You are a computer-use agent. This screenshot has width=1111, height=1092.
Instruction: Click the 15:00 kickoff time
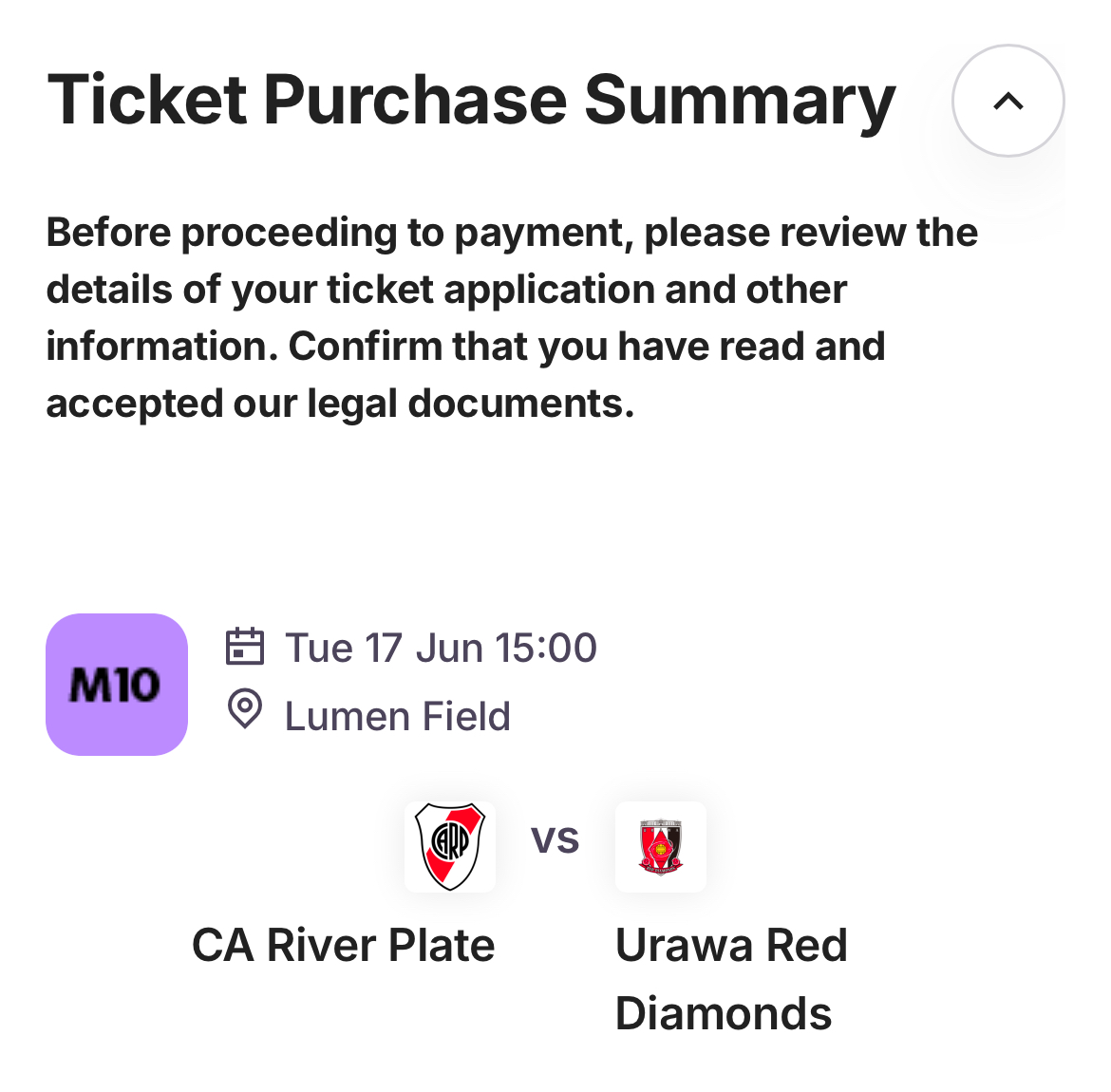tap(545, 649)
